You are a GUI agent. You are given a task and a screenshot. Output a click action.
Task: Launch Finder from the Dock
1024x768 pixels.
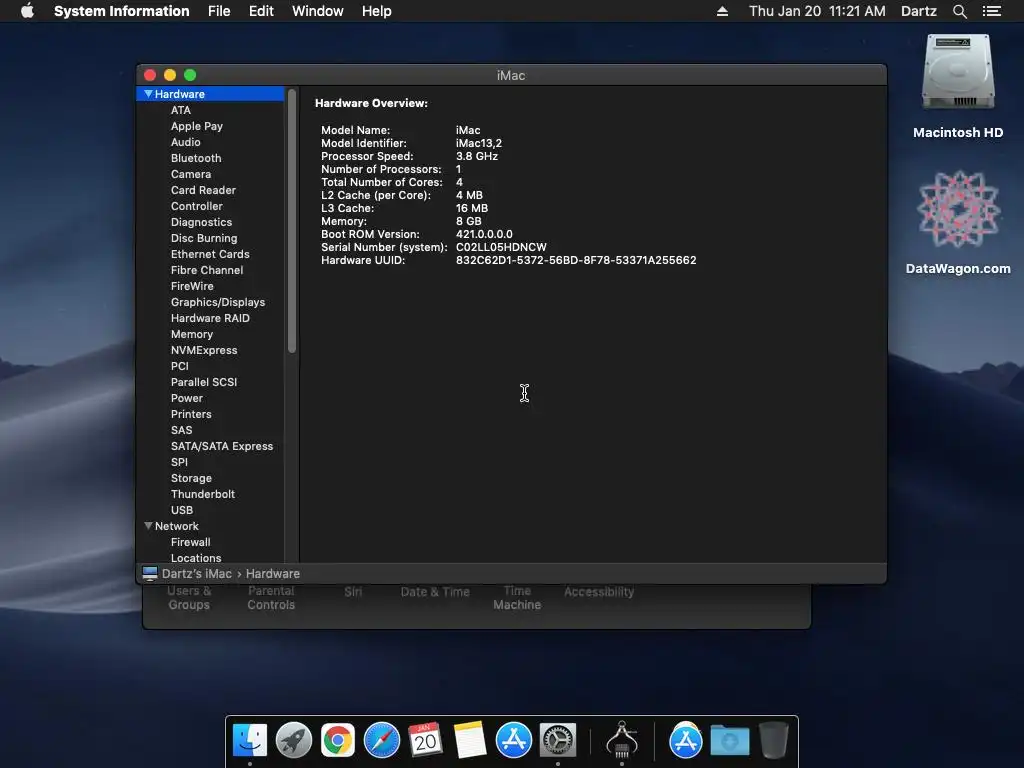(250, 740)
